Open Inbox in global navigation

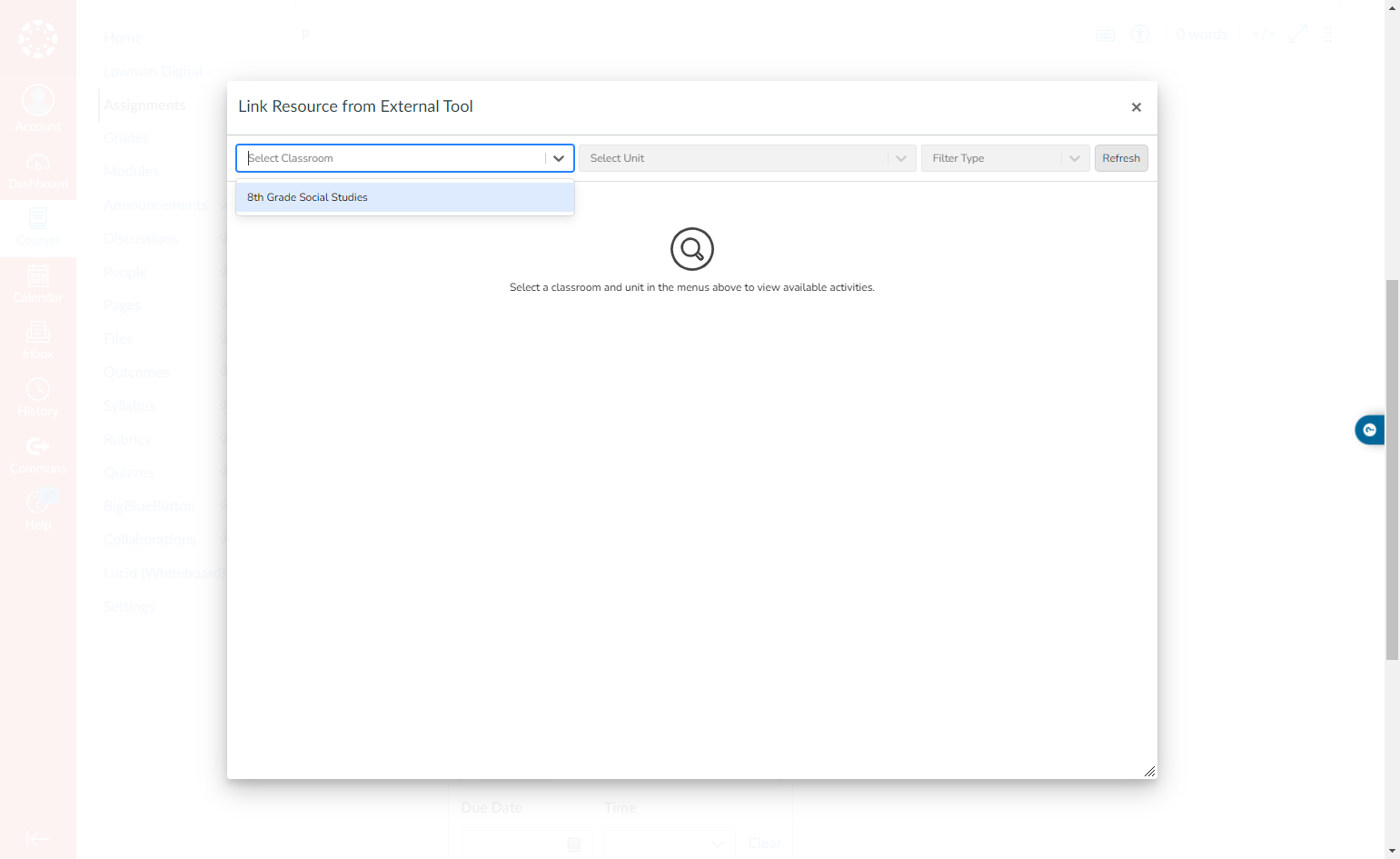[38, 341]
